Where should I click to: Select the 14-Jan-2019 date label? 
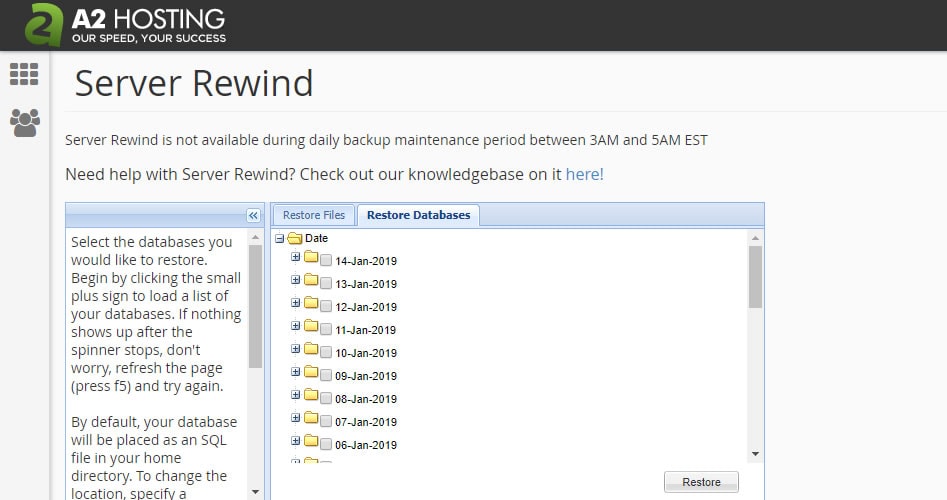(x=366, y=261)
